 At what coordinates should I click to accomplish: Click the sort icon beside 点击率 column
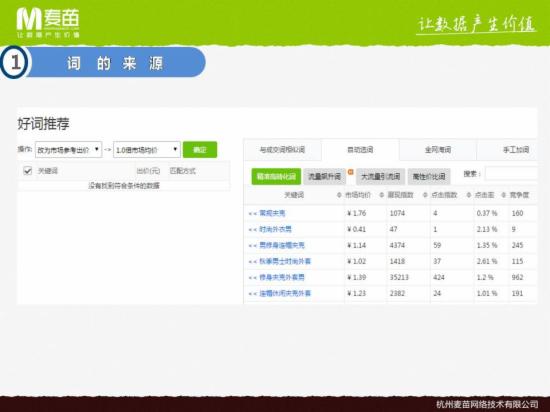(x=469, y=195)
